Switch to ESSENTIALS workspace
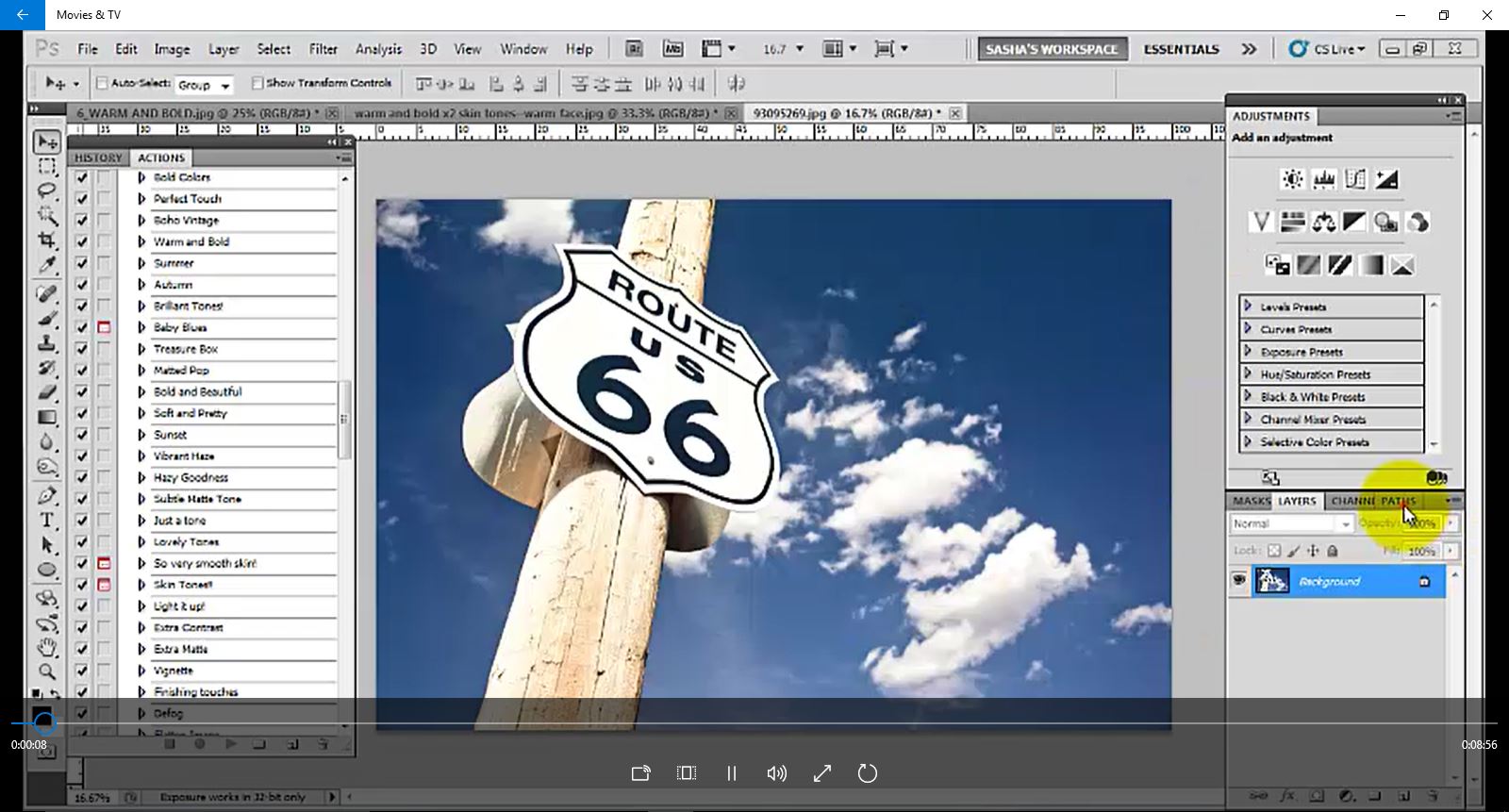The image size is (1509, 812). 1181,49
